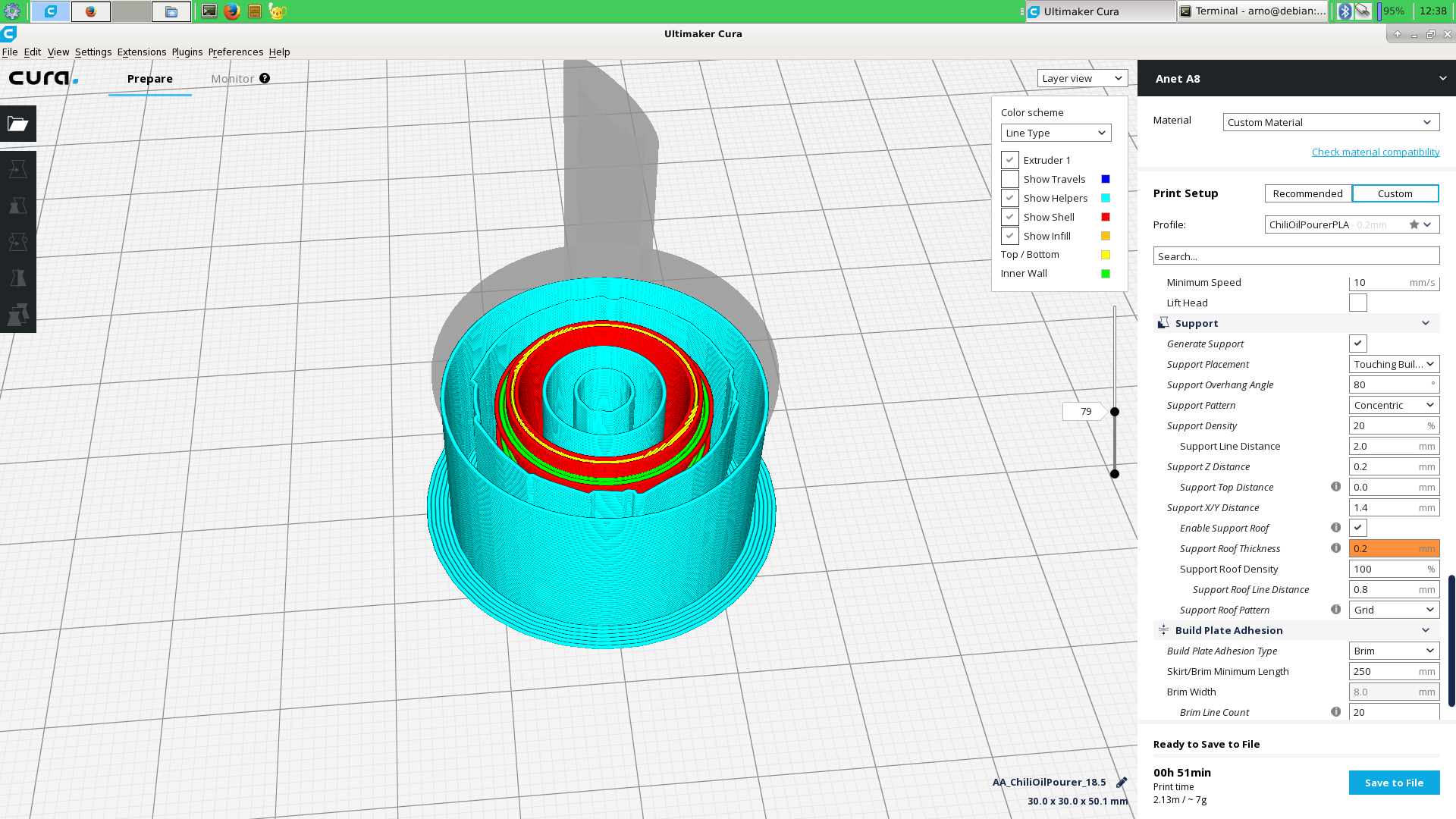This screenshot has height=819, width=1456.
Task: Open the Color scheme Line Type dropdown
Action: [1056, 133]
